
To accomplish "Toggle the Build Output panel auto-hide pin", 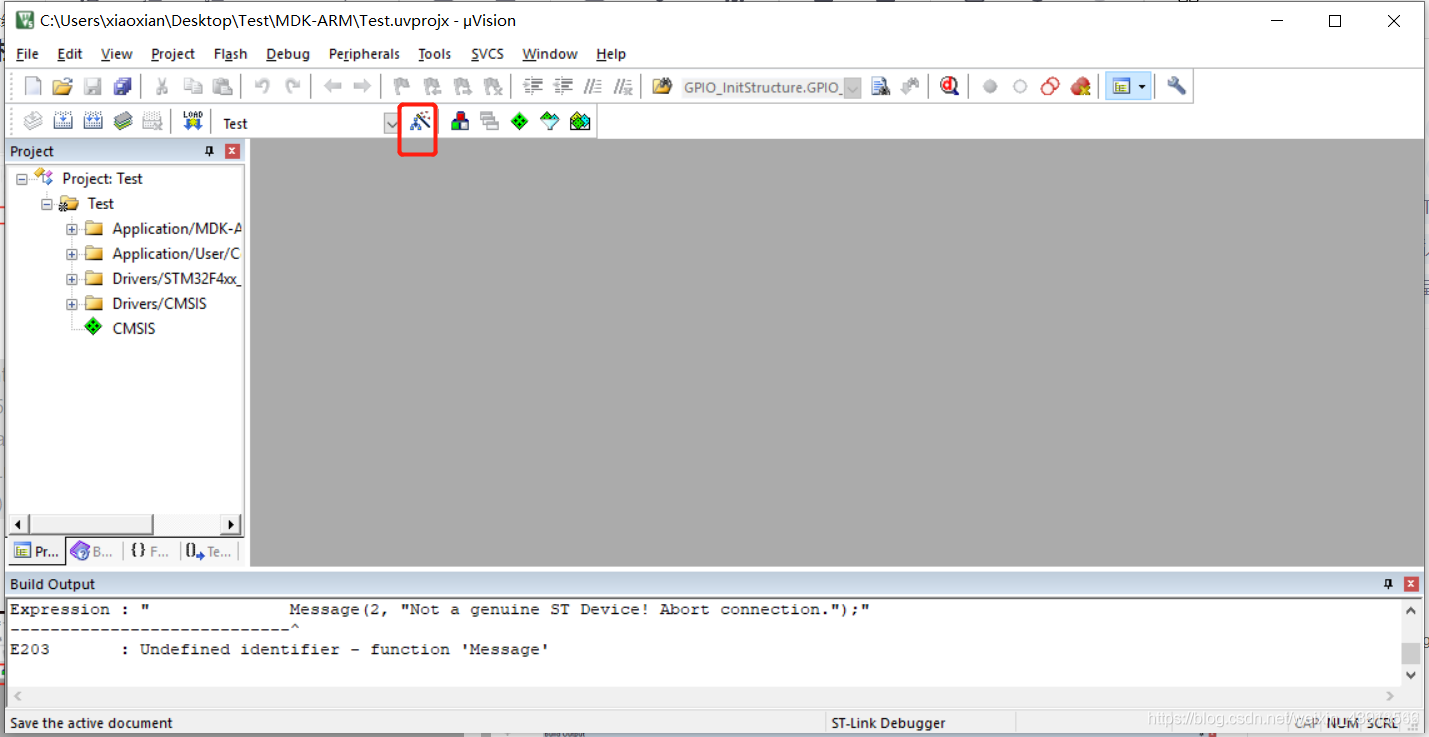I will (1388, 584).
